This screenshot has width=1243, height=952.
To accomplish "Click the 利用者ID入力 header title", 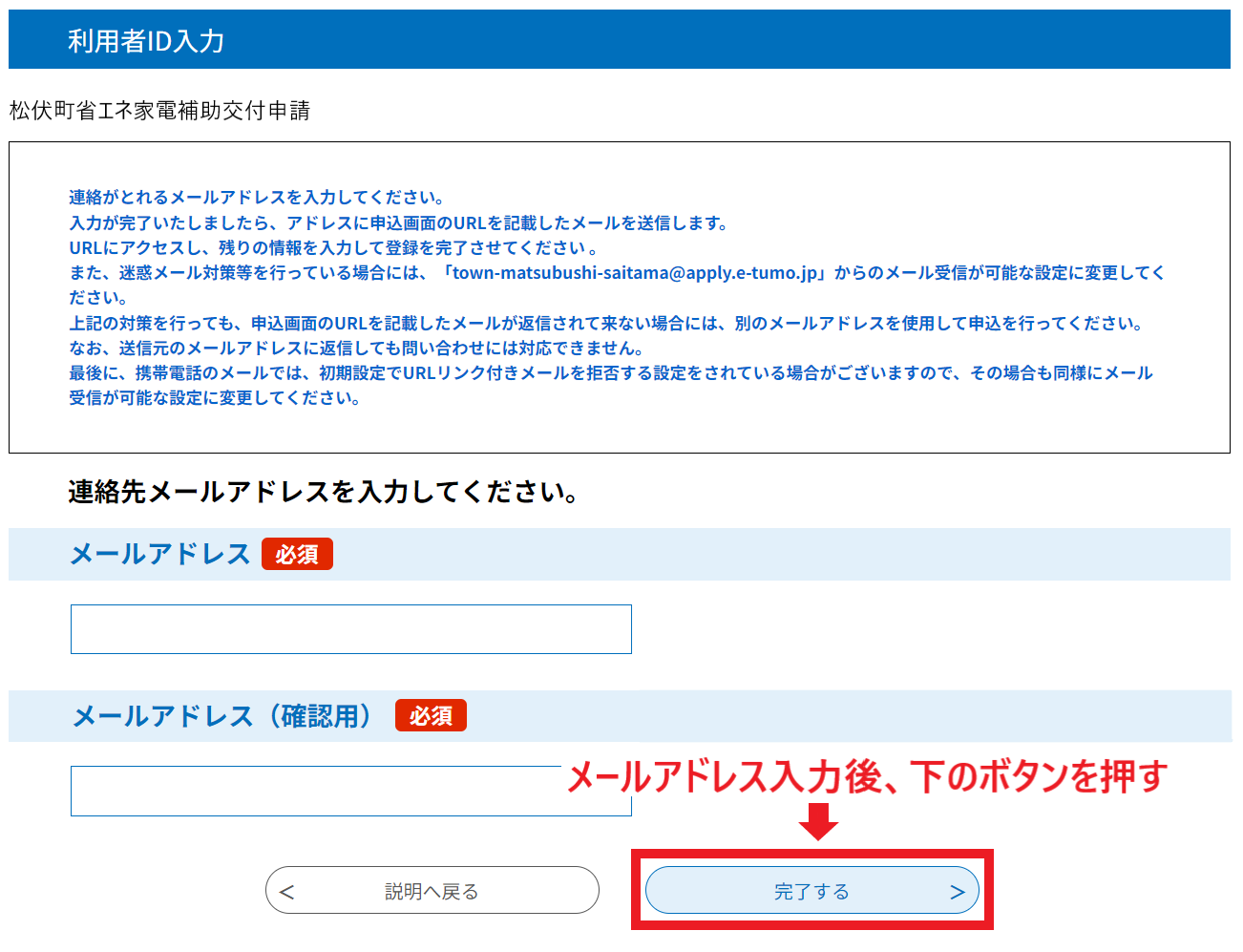I will tap(146, 41).
